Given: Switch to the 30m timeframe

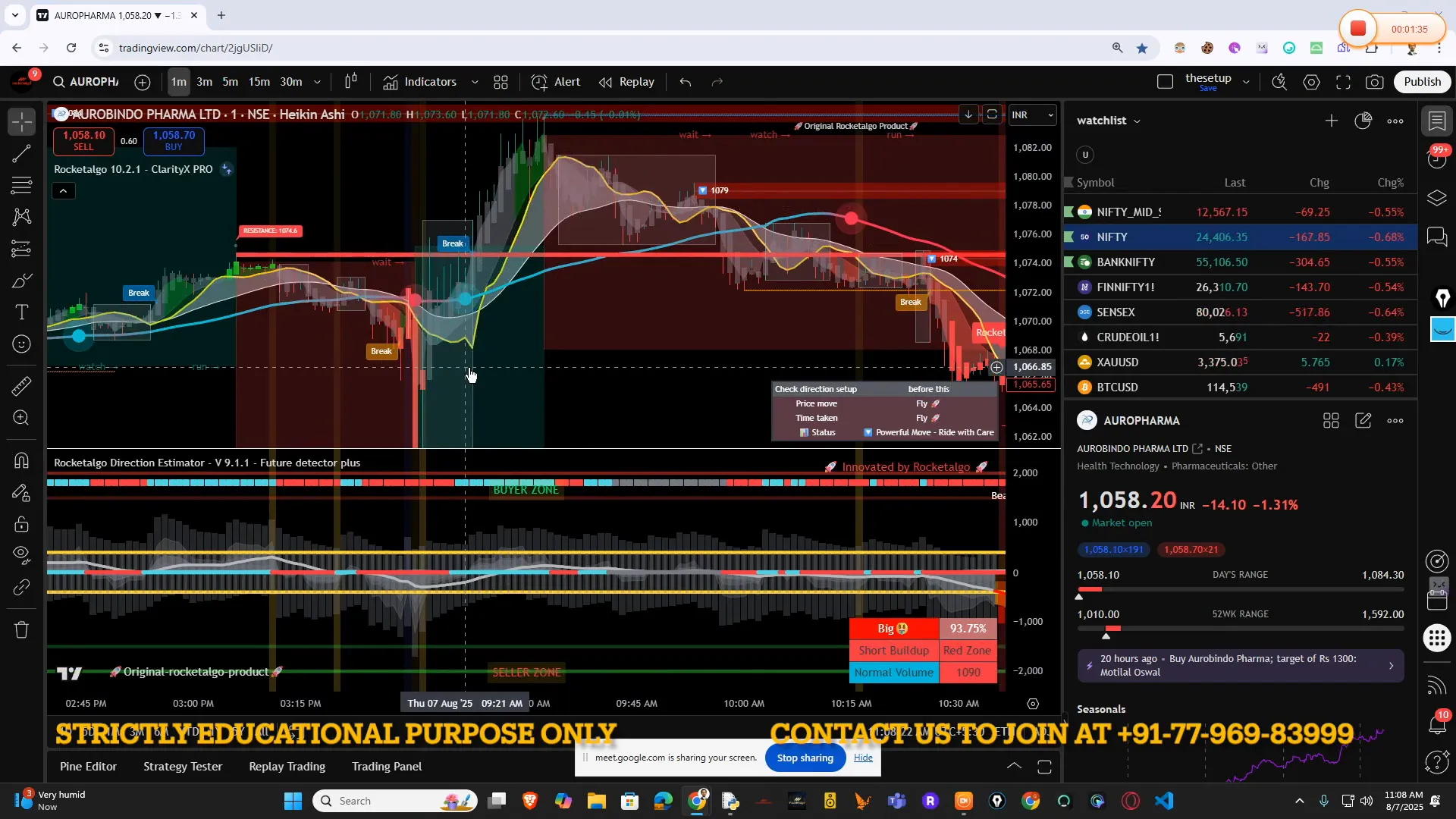Looking at the screenshot, I should point(291,82).
